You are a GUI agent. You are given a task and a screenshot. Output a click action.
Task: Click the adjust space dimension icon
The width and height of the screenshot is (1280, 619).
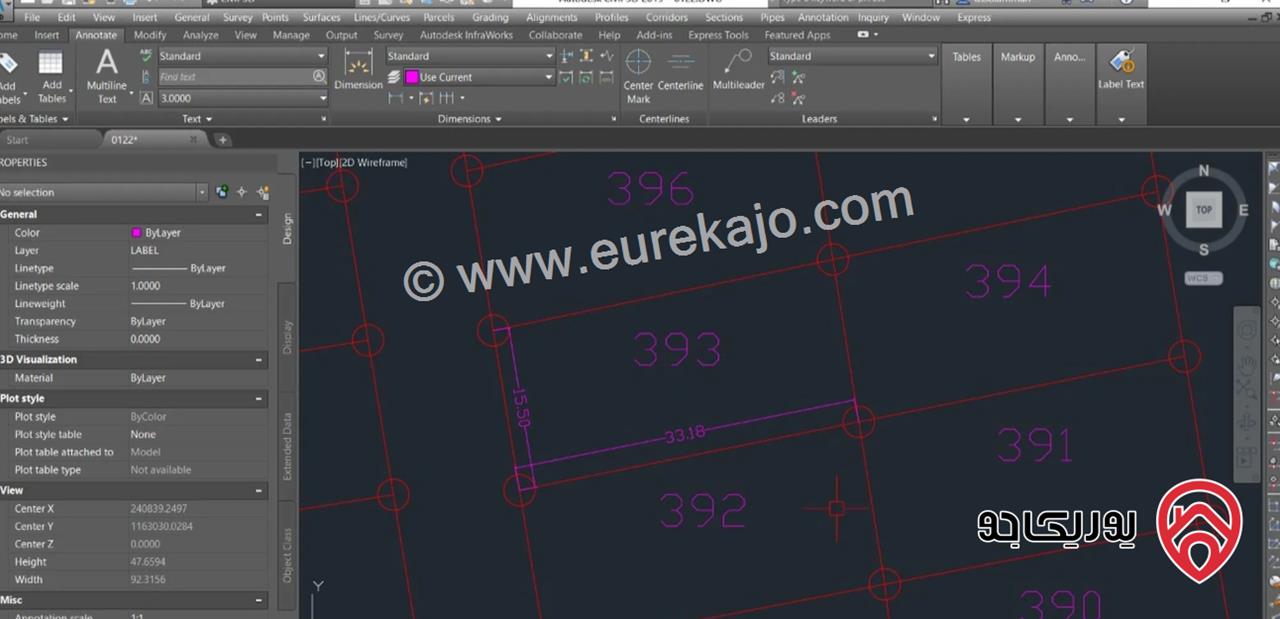tap(586, 57)
